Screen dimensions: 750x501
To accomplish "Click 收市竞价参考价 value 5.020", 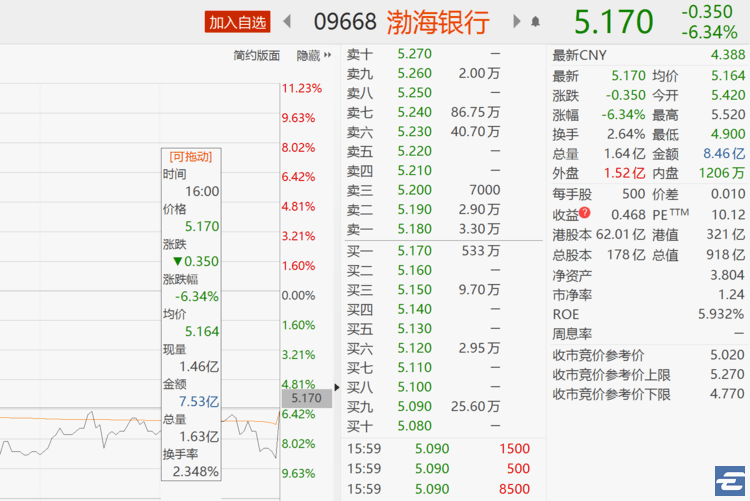I will pos(727,355).
